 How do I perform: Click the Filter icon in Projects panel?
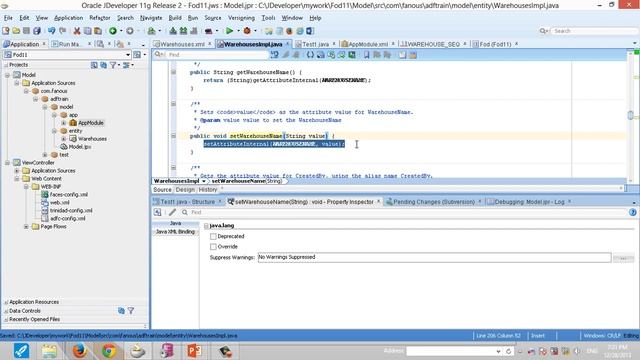(113, 65)
